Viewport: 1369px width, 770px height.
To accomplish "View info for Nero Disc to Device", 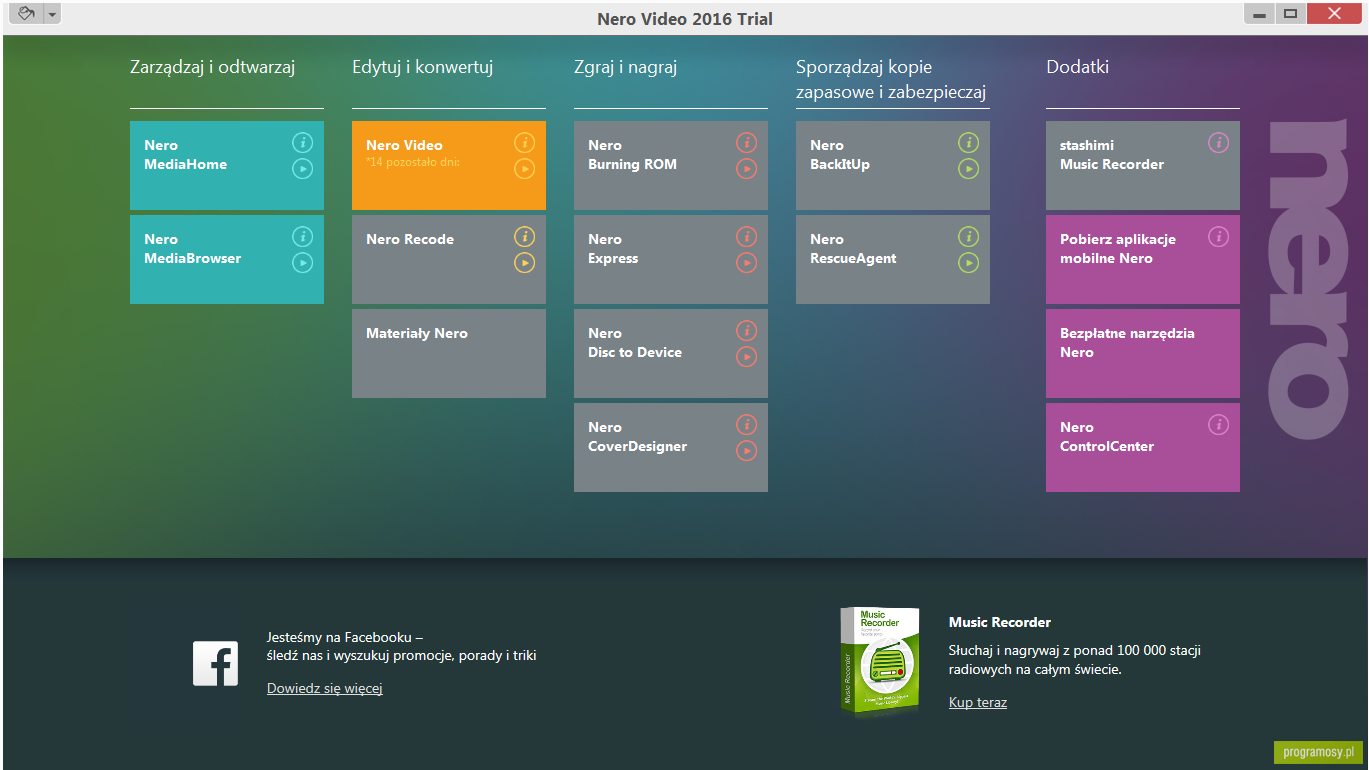I will click(746, 331).
